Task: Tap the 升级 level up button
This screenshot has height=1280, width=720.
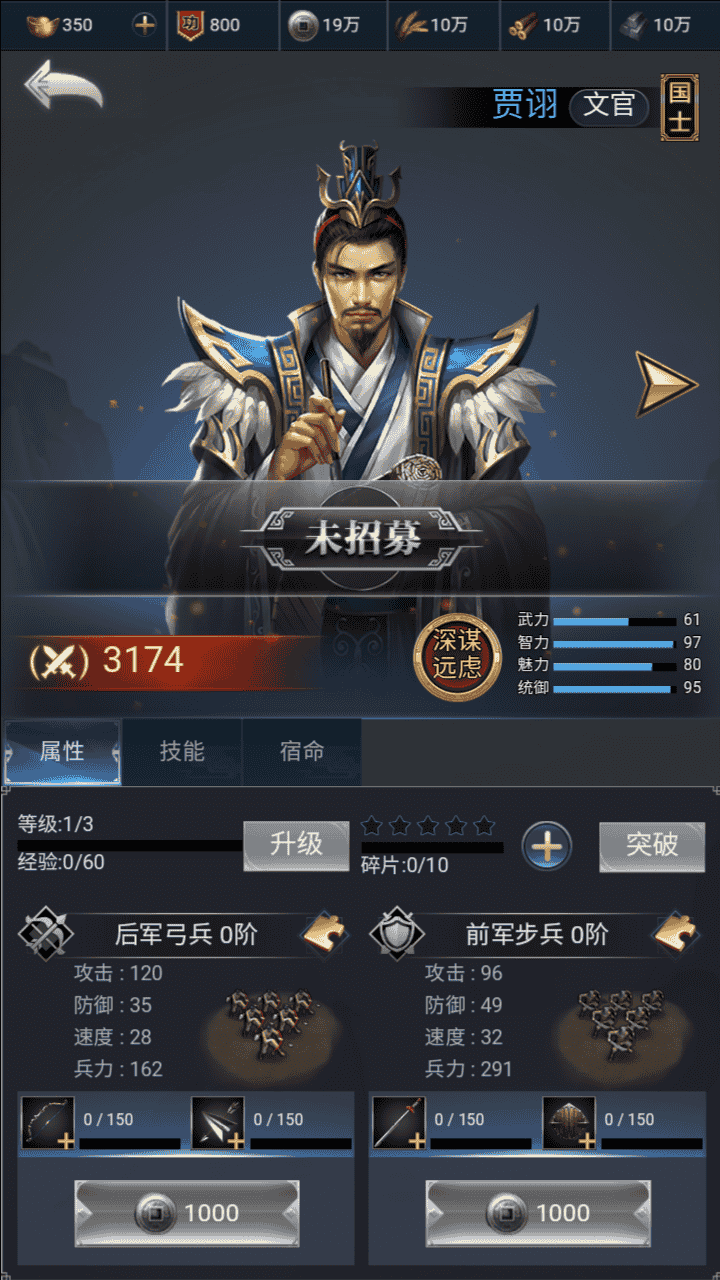Action: (x=296, y=846)
